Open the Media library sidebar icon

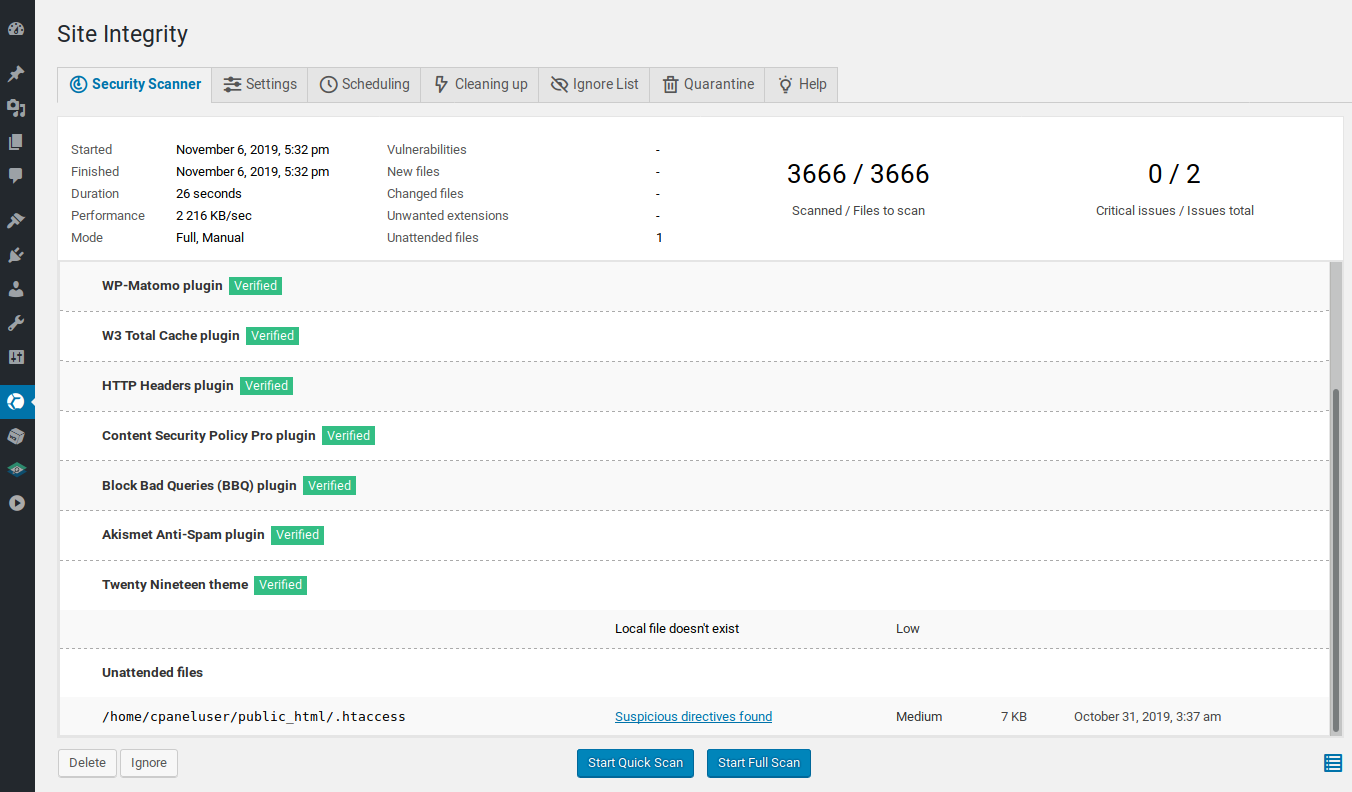tap(16, 108)
